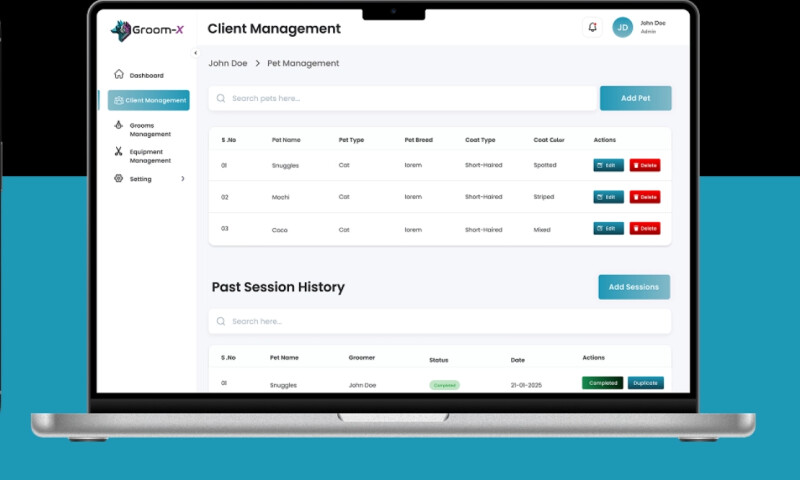Click the Dashboard home icon
This screenshot has height=480, width=800.
pos(119,75)
